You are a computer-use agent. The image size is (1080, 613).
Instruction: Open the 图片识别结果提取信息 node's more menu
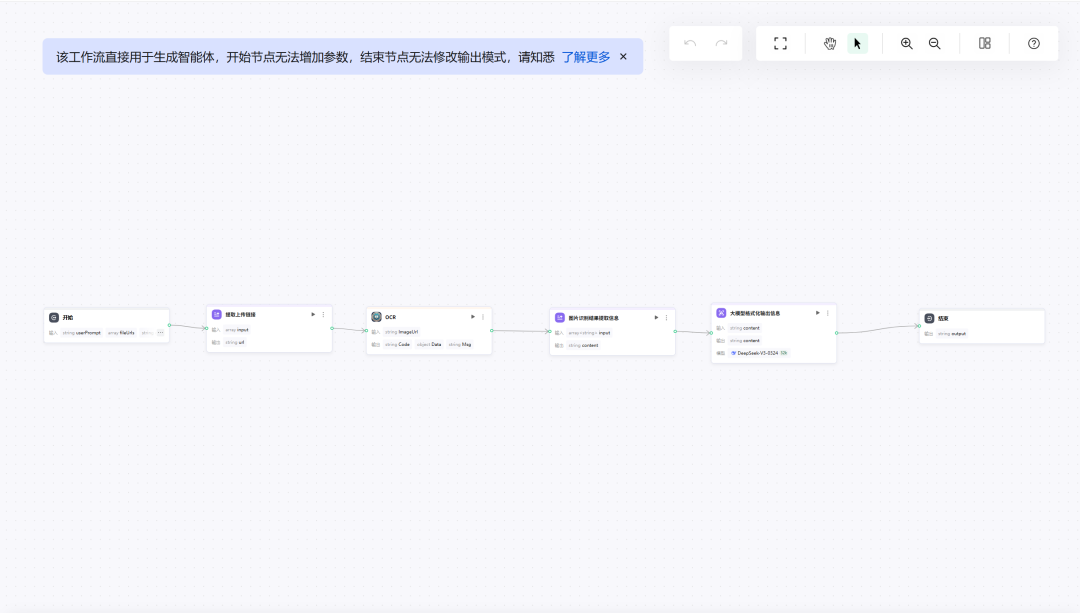(666, 318)
